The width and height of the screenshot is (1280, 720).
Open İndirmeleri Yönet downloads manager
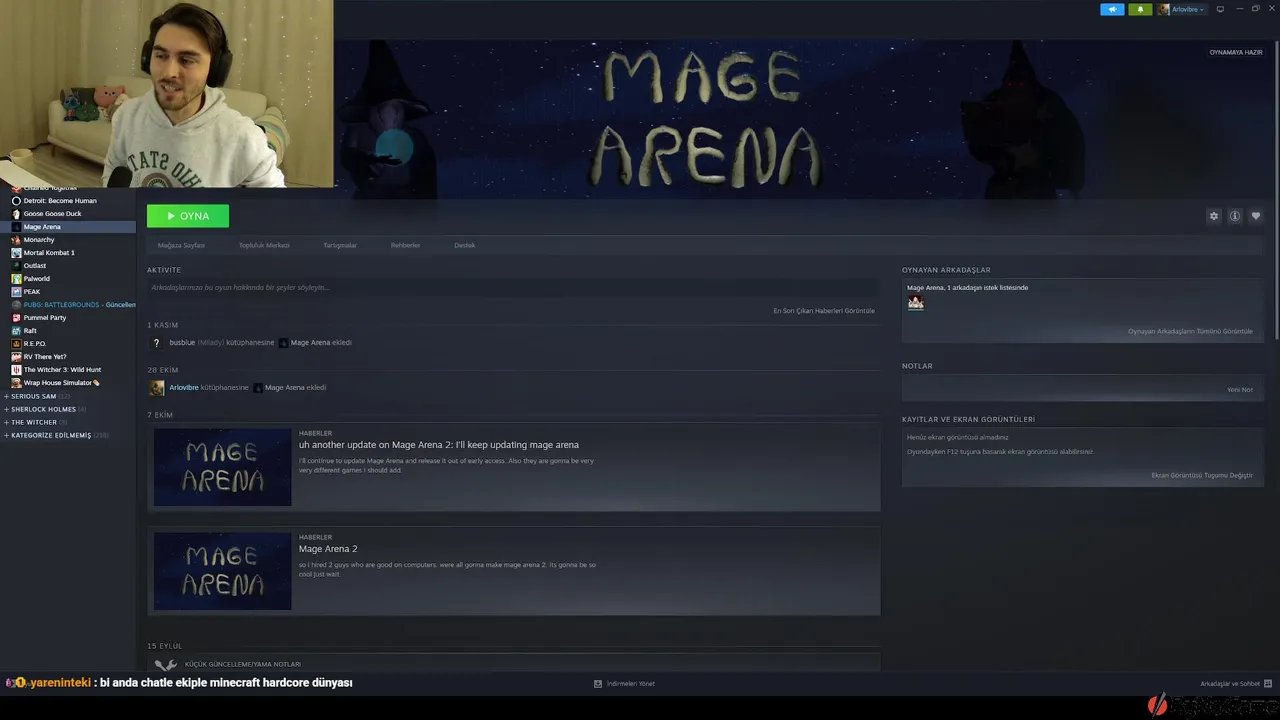(625, 684)
